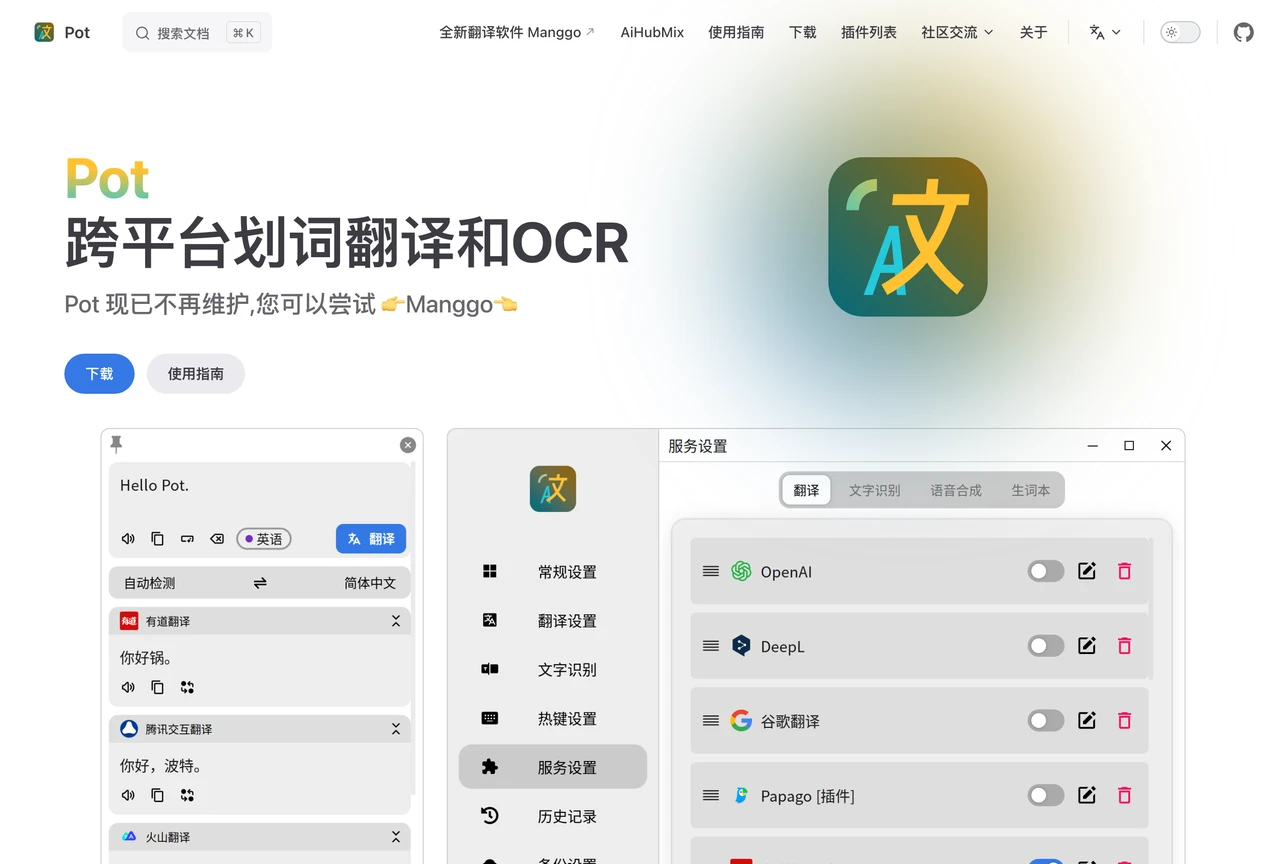The image size is (1286, 864).
Task: Enable the OpenAI service toggle
Action: (1046, 571)
